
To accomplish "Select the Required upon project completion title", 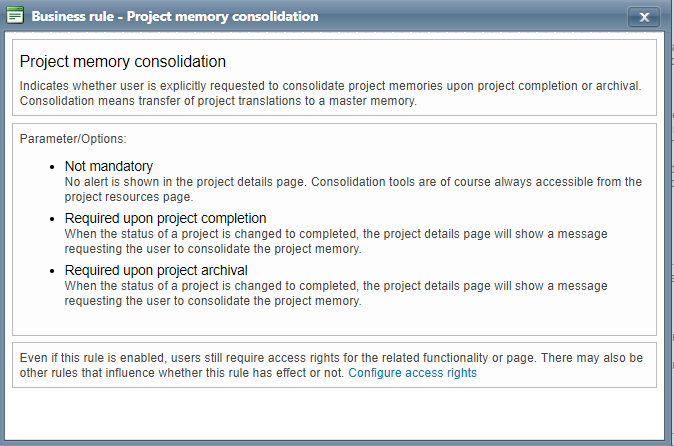I will [165, 218].
